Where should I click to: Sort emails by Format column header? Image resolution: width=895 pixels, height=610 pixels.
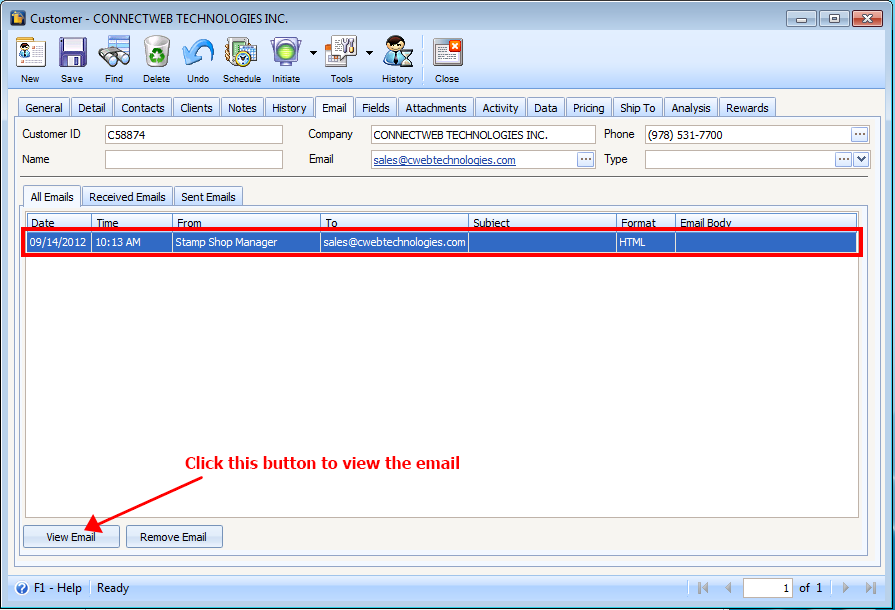(646, 222)
